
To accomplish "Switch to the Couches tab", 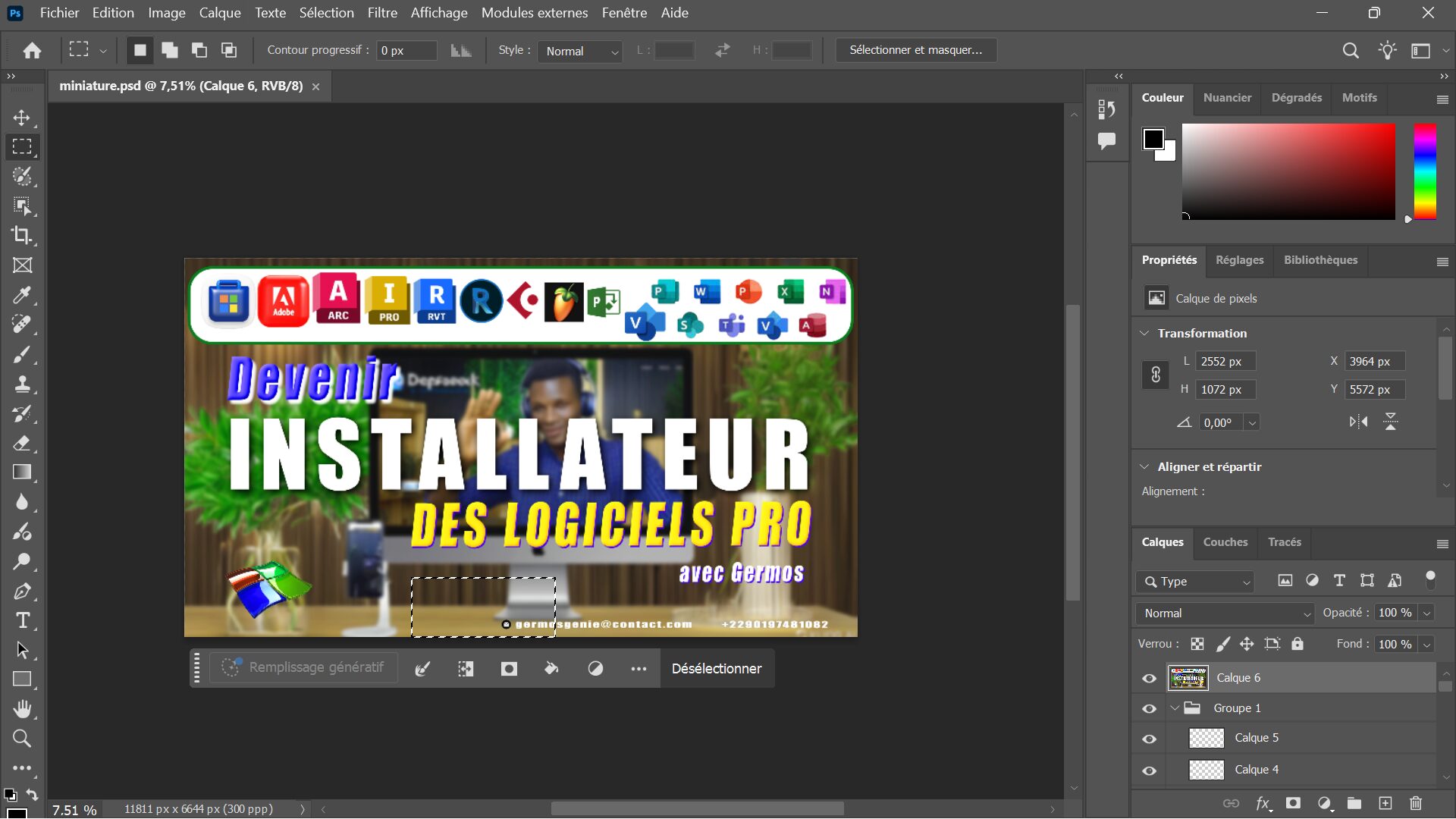I will click(1225, 541).
